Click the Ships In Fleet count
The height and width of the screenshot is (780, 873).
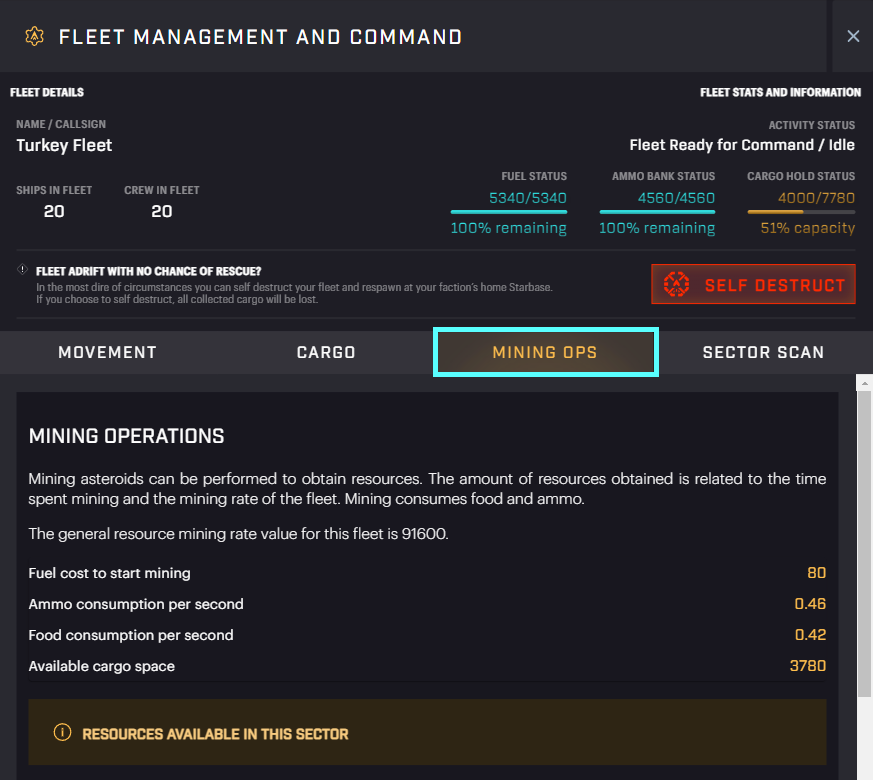click(x=54, y=211)
